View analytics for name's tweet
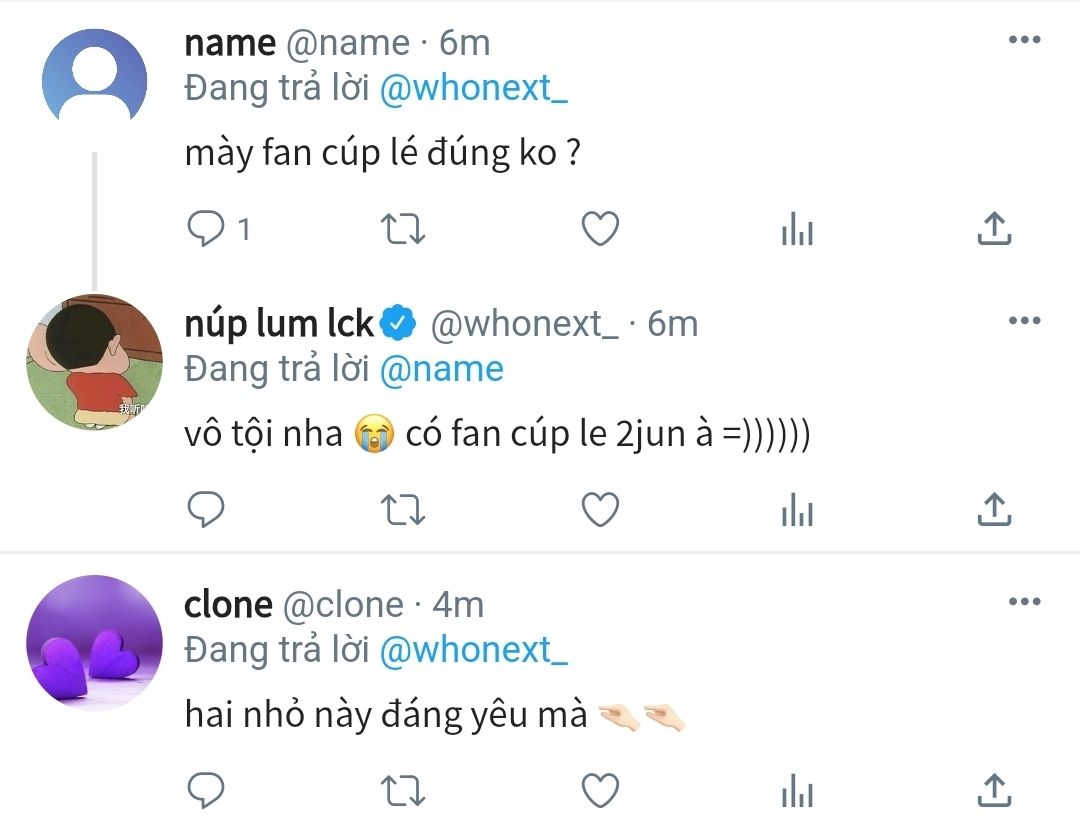The image size is (1080, 829). (798, 229)
